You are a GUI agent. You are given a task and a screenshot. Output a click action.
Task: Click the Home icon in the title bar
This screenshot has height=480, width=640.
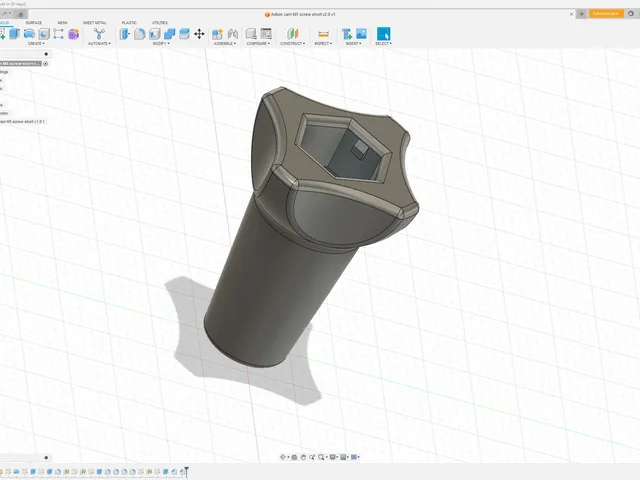coord(21,14)
